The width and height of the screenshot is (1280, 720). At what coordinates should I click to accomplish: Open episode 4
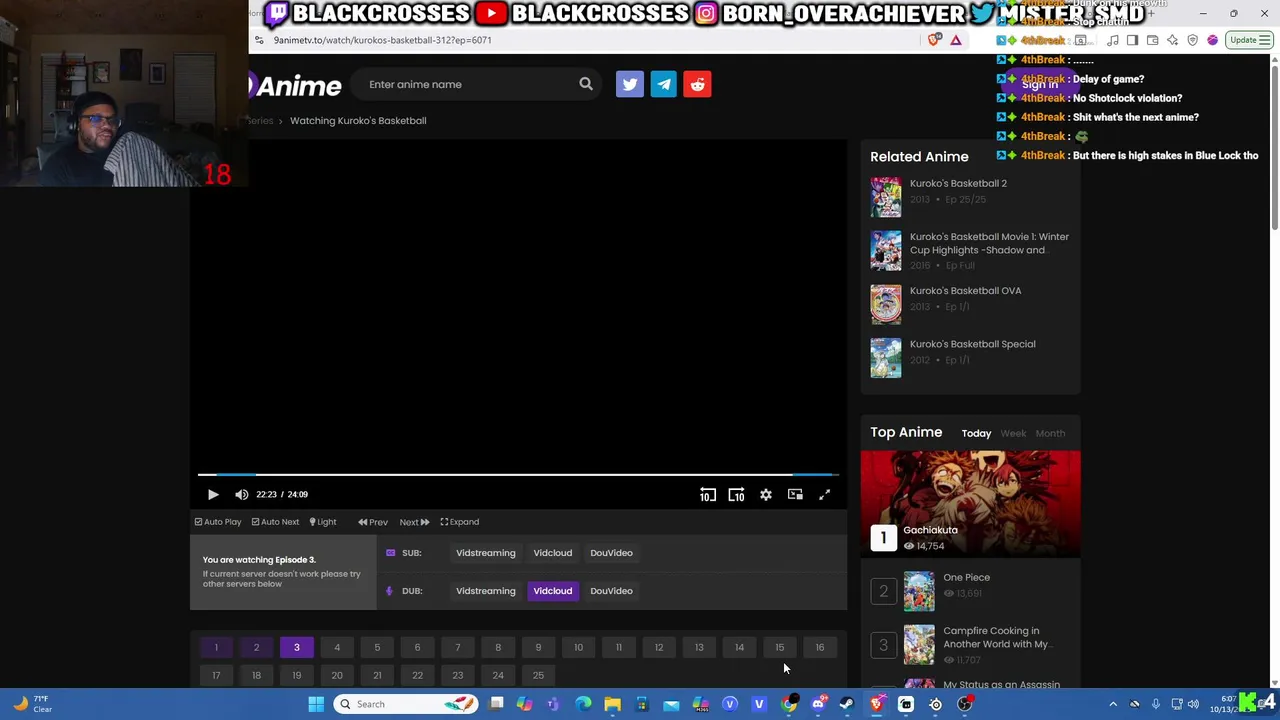(337, 647)
